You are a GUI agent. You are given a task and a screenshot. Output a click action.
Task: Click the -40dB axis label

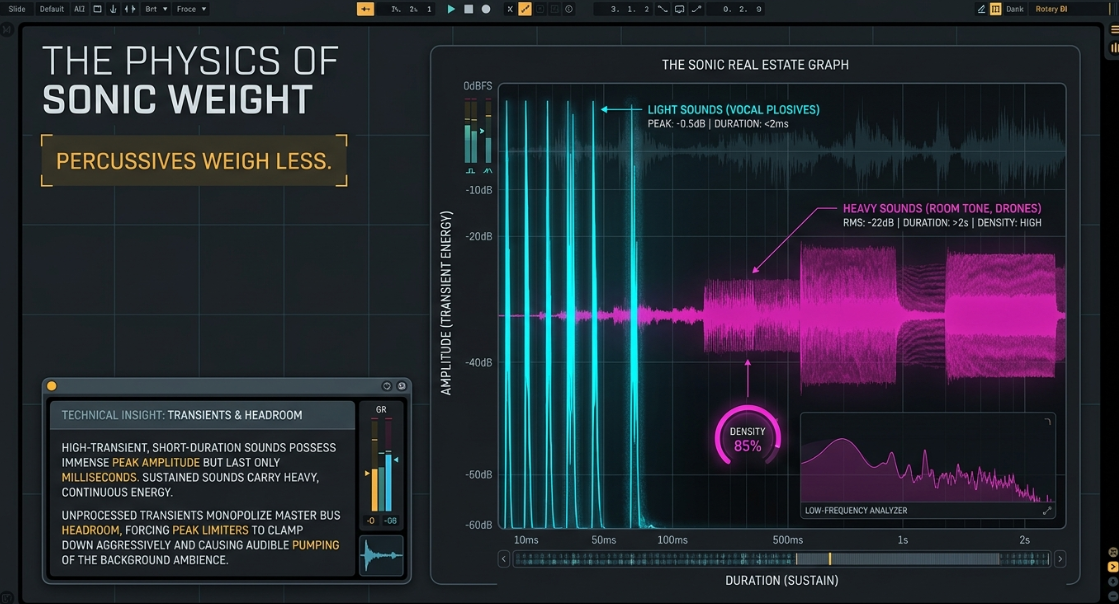pos(479,363)
